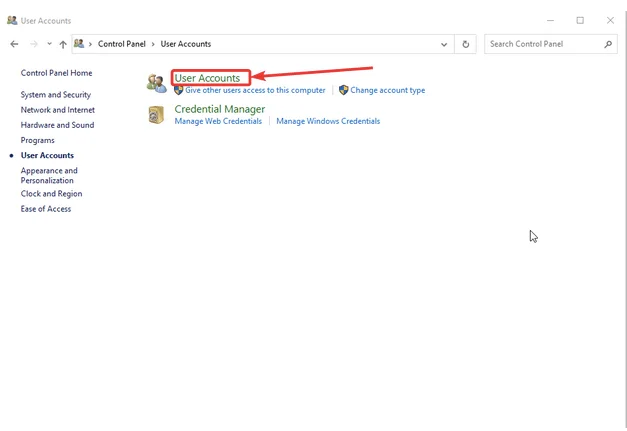
Task: Open Ease of Access category
Action: coord(46,209)
